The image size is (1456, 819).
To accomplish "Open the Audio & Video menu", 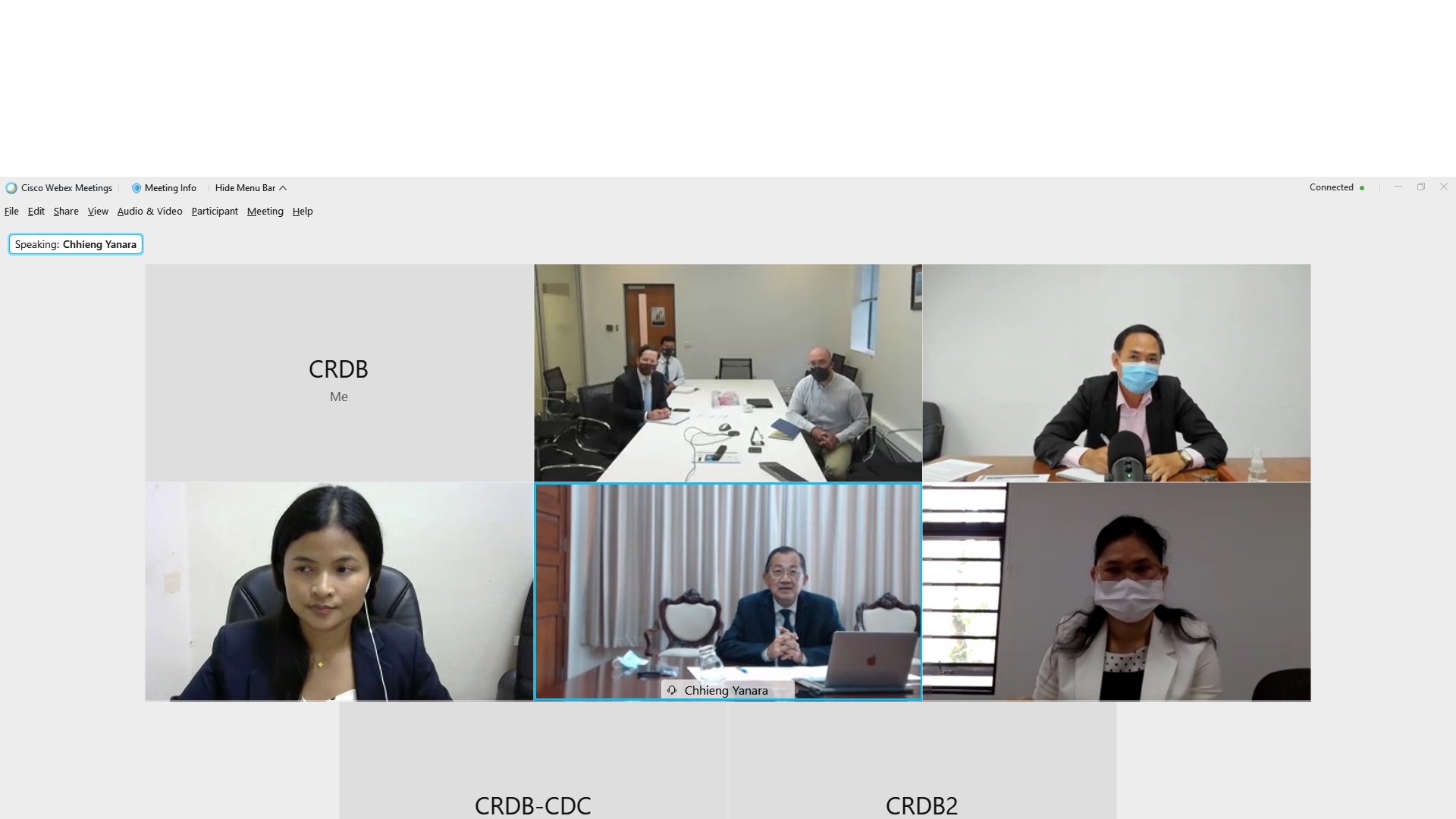I will coord(150,212).
